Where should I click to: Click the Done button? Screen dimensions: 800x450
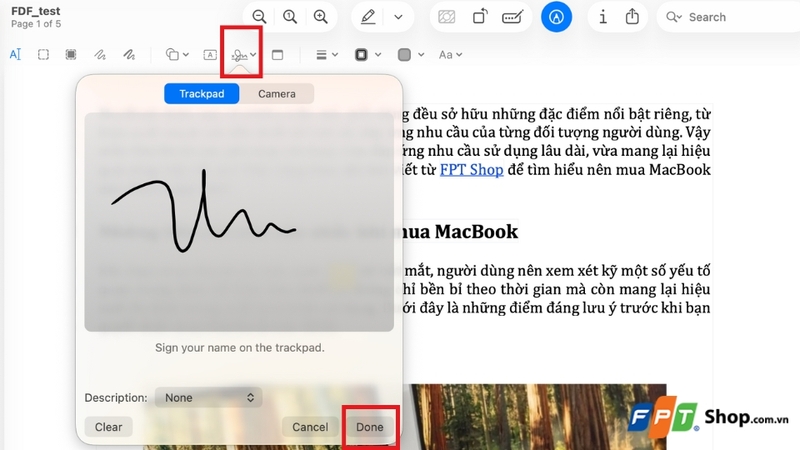point(369,427)
